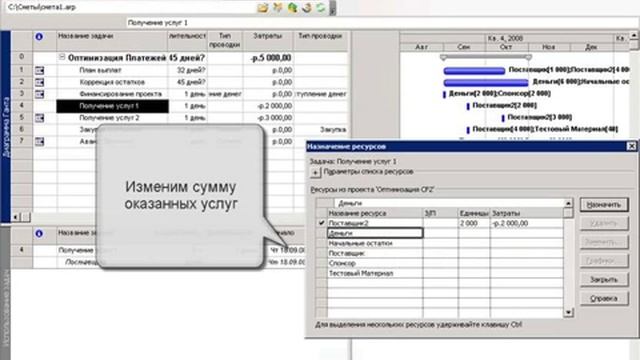Close the Назначение ресурсов dialog with X

click(631, 146)
